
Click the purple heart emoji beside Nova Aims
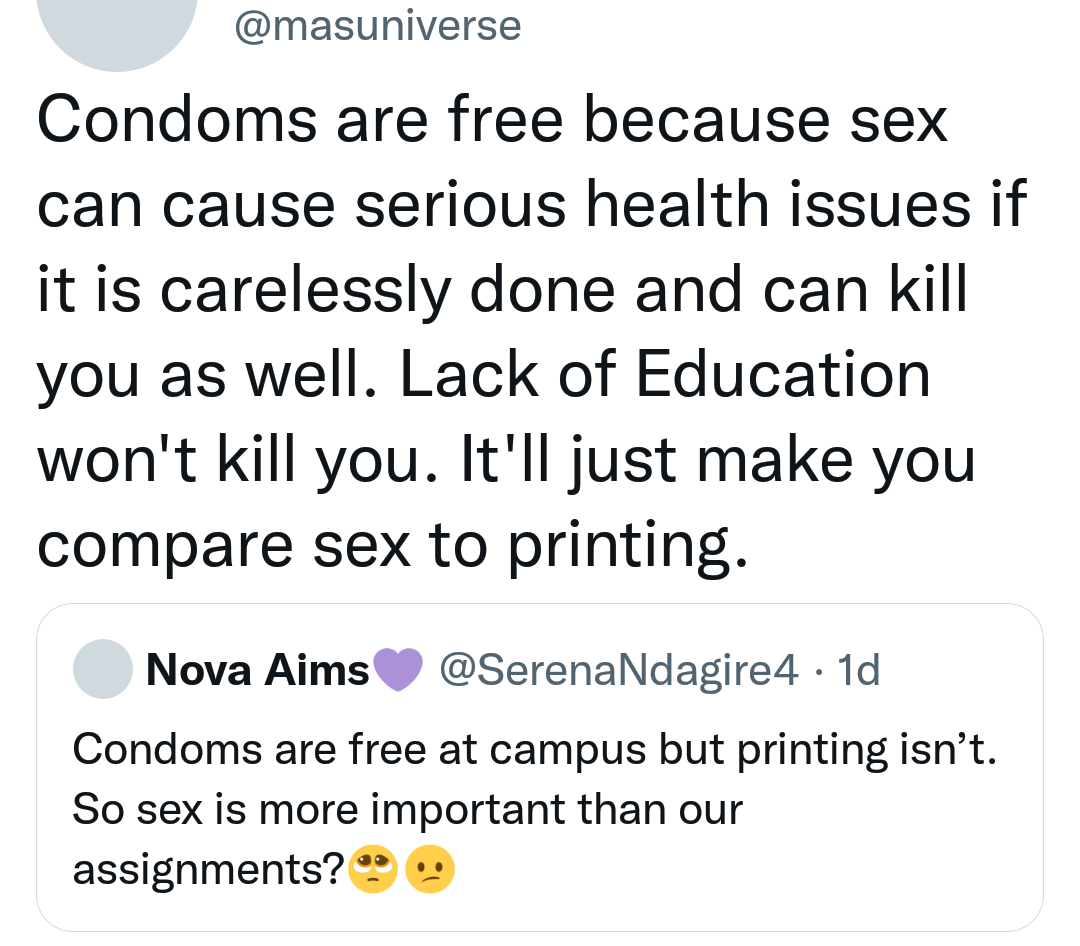397,670
